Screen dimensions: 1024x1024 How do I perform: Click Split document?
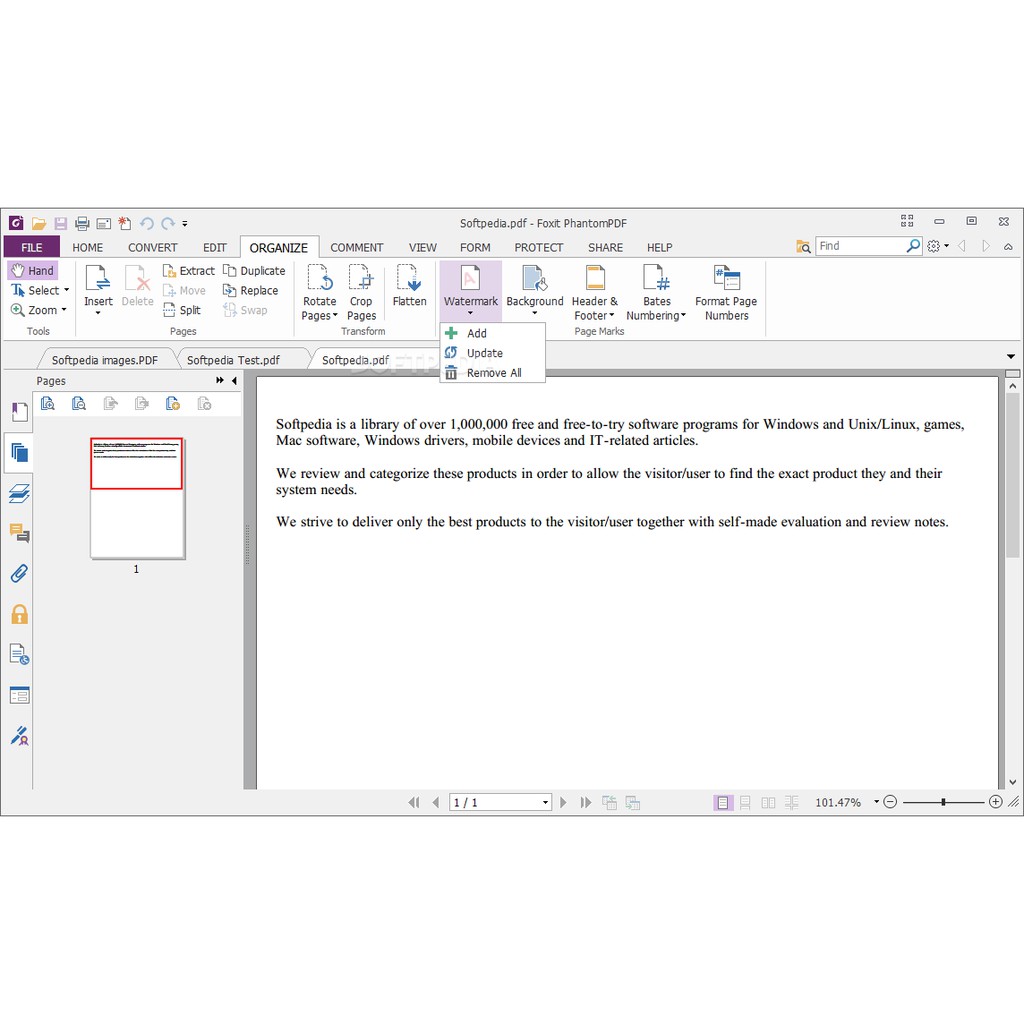tap(182, 310)
